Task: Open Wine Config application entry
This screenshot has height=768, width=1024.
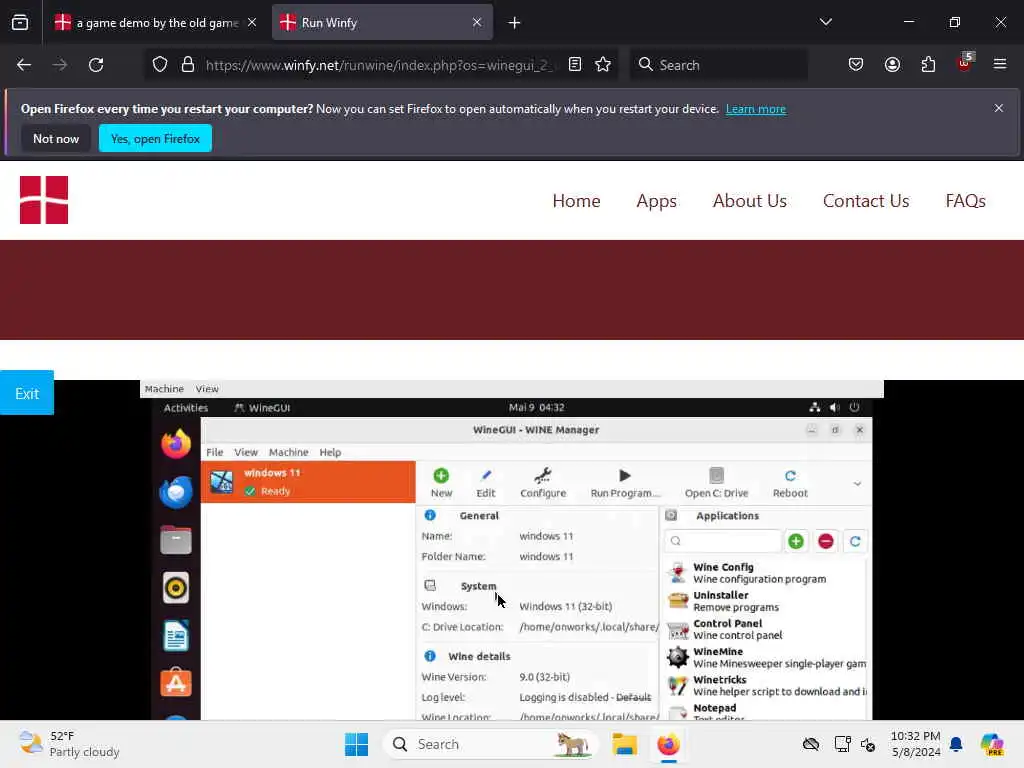Action: tap(765, 573)
